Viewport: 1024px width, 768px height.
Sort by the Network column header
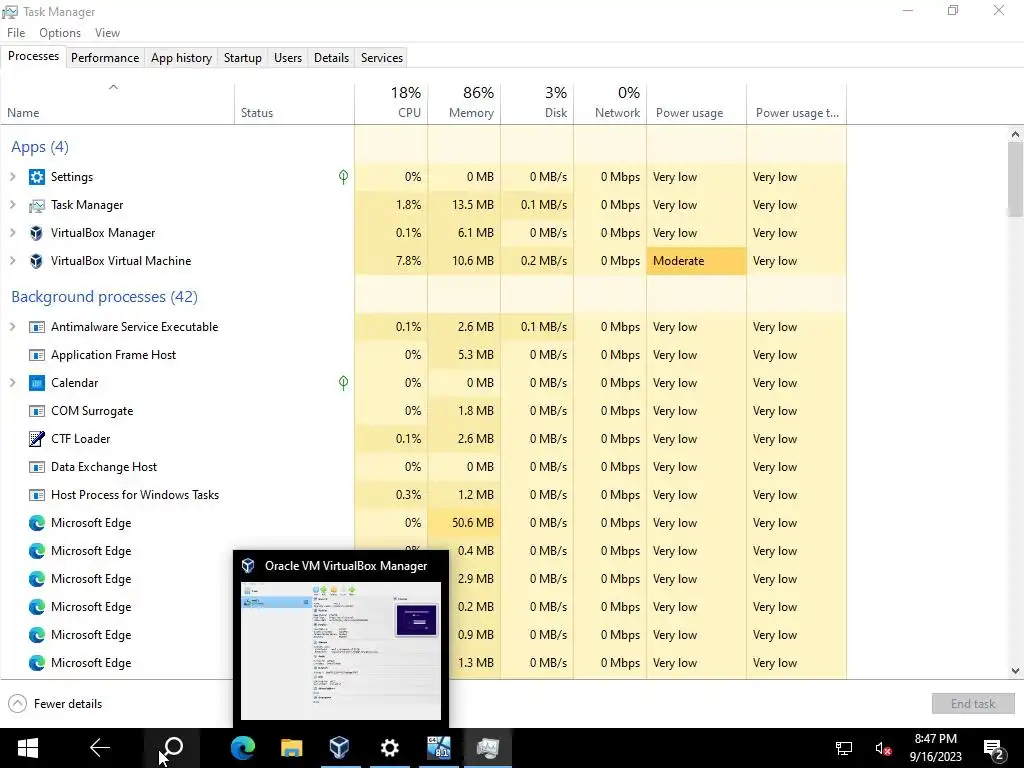click(611, 104)
